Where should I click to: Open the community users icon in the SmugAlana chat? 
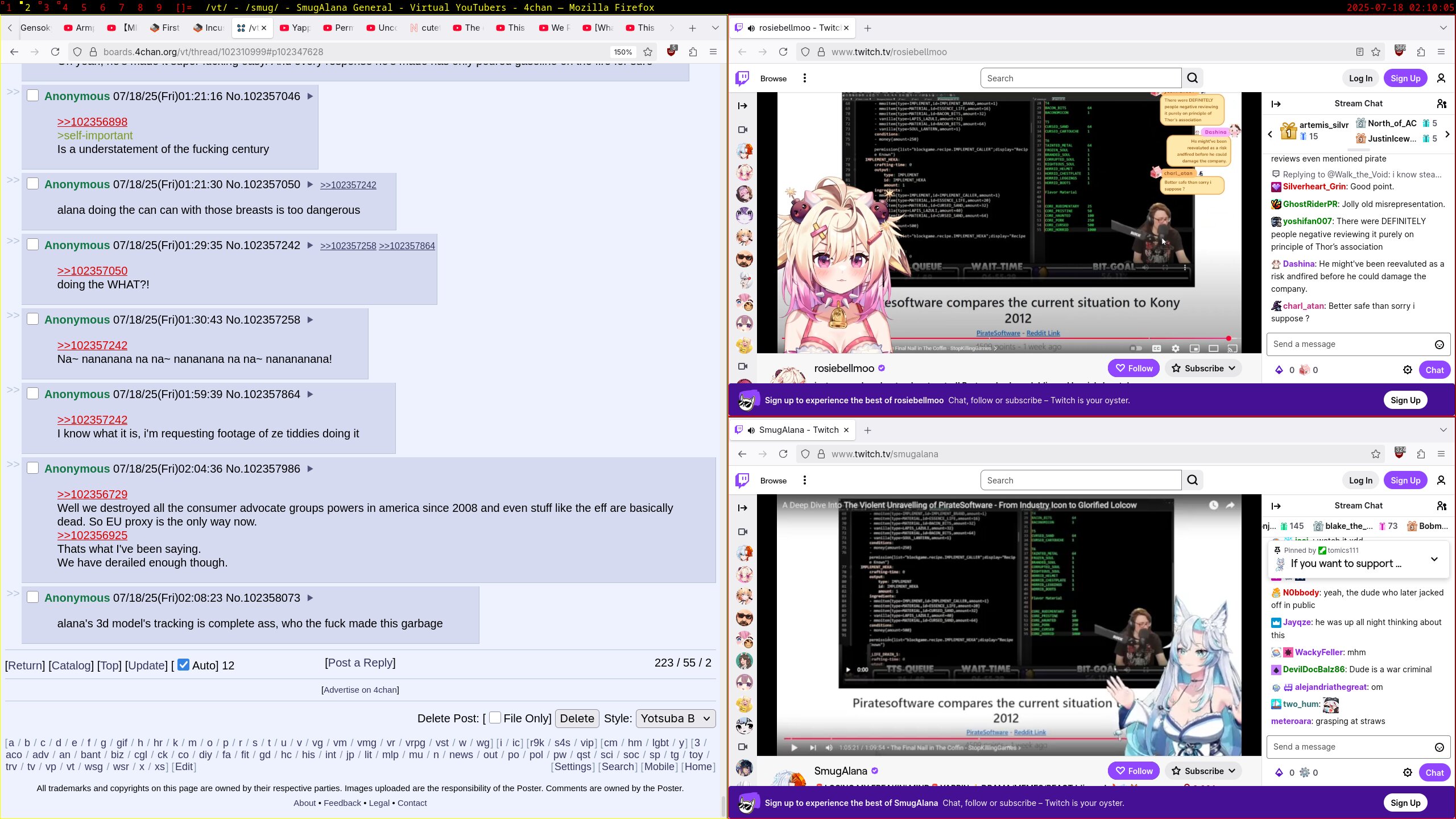click(1441, 506)
